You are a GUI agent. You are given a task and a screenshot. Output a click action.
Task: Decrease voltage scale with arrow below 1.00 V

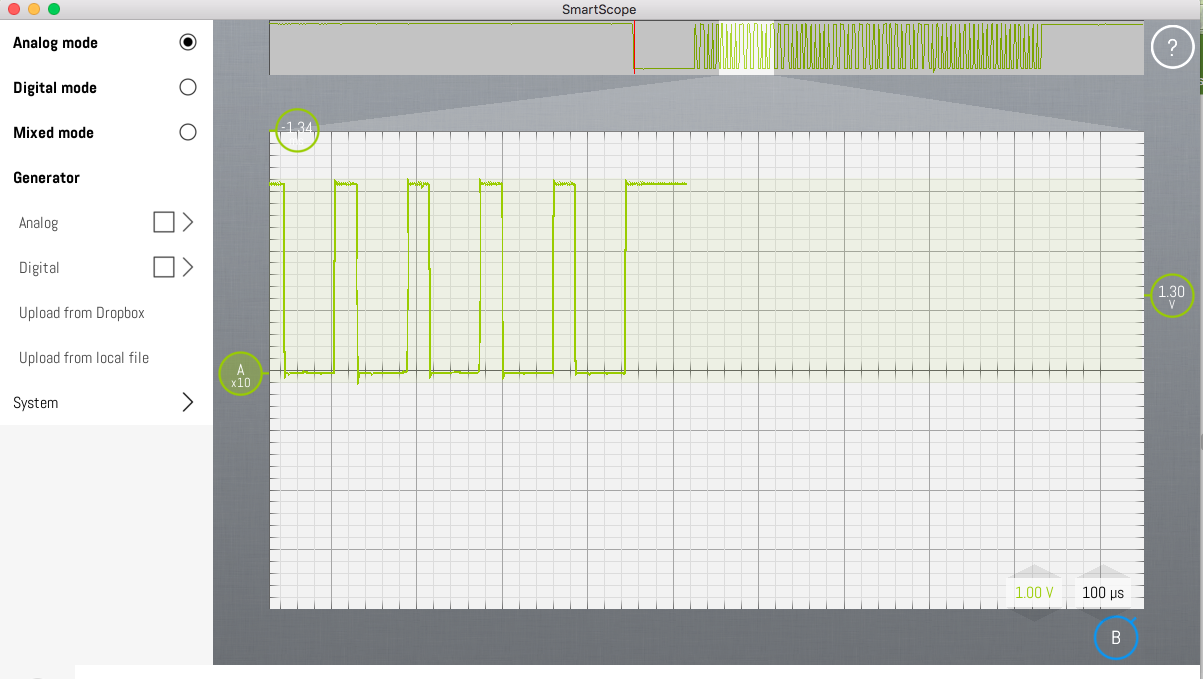point(1034,613)
